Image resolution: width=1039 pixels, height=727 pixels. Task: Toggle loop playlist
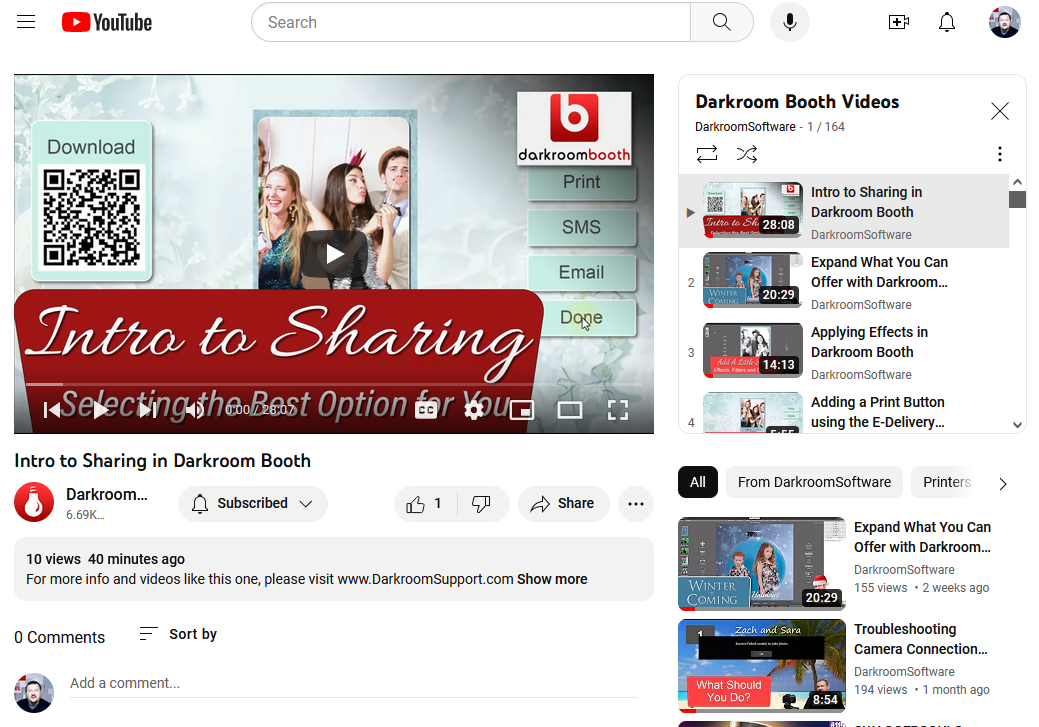(x=707, y=154)
